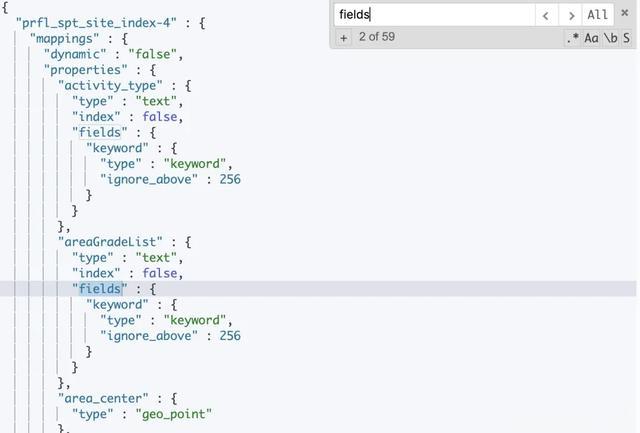Place cursor on prfl_spt_site_index-4 key
The image size is (640, 433).
pos(96,23)
